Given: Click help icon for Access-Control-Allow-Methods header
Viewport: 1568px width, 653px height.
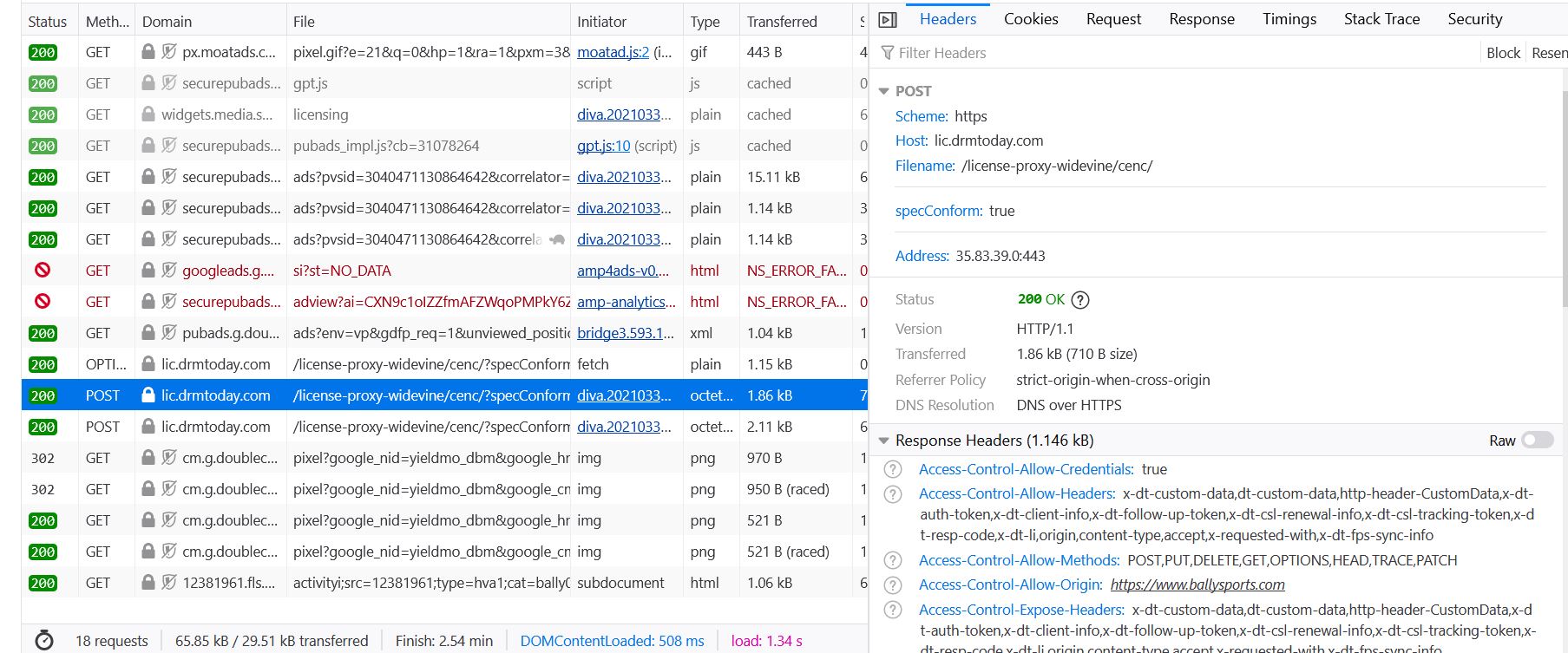Looking at the screenshot, I should (x=892, y=561).
